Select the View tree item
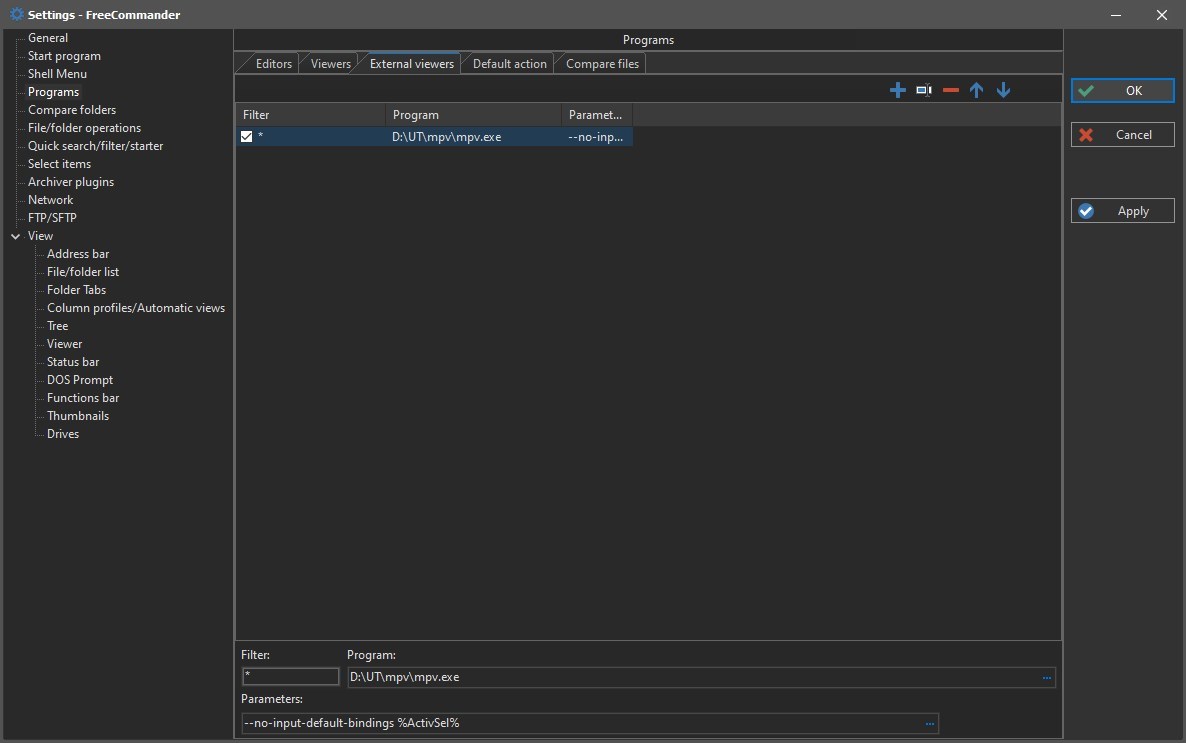1186x743 pixels. tap(40, 236)
